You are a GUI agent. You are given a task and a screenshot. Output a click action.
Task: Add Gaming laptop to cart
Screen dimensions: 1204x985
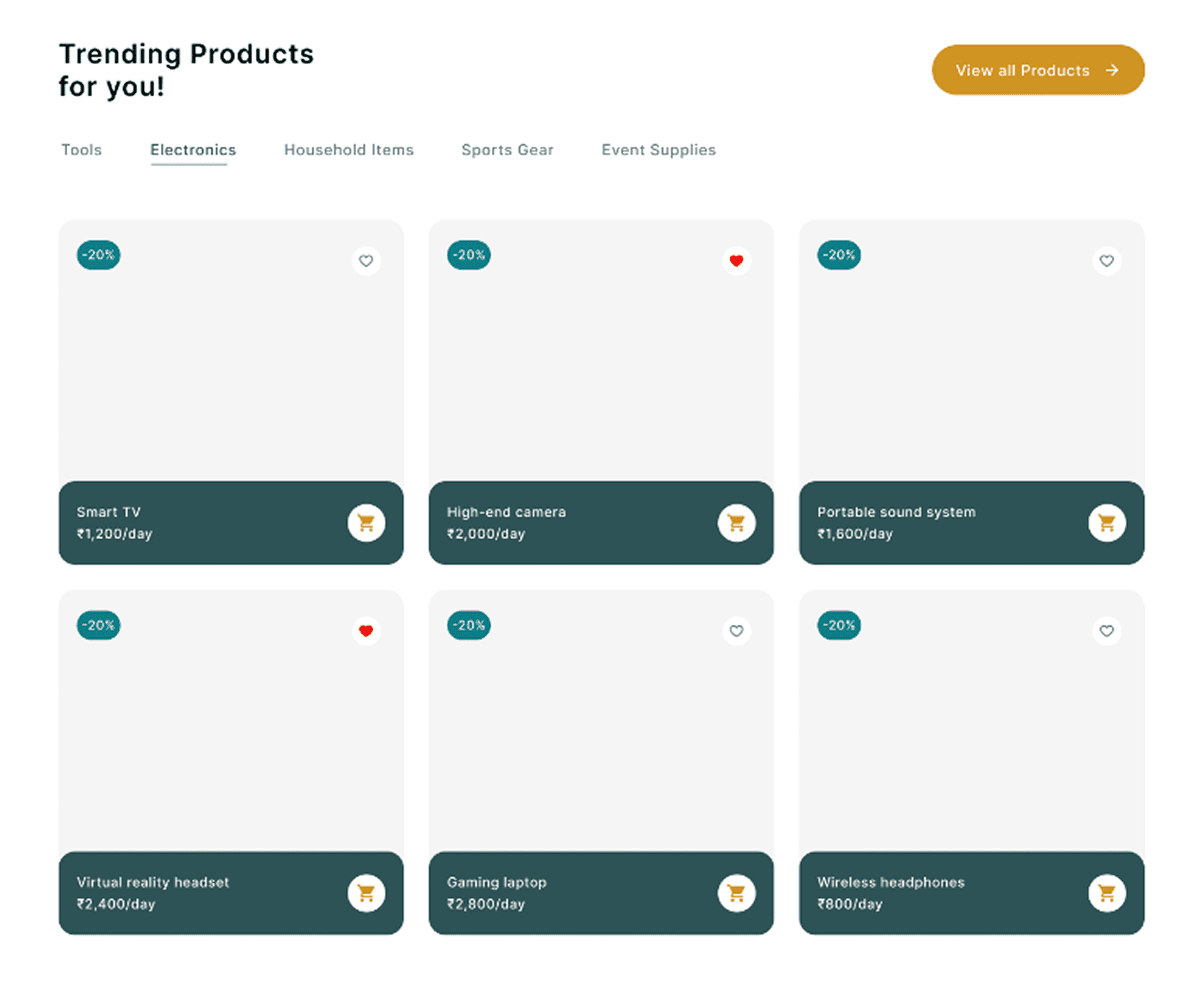tap(736, 893)
